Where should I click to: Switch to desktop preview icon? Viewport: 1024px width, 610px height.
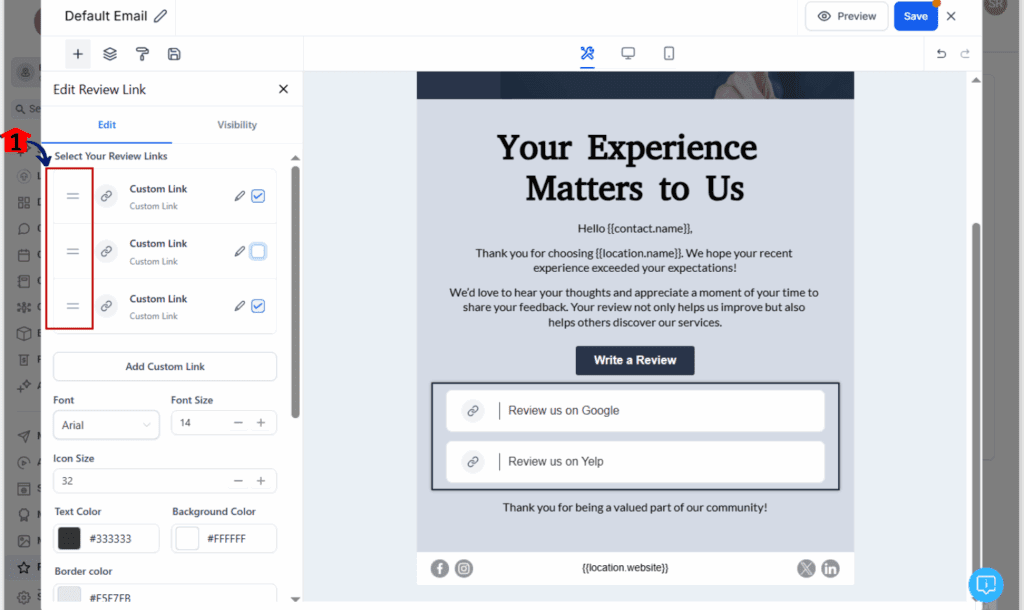point(628,53)
